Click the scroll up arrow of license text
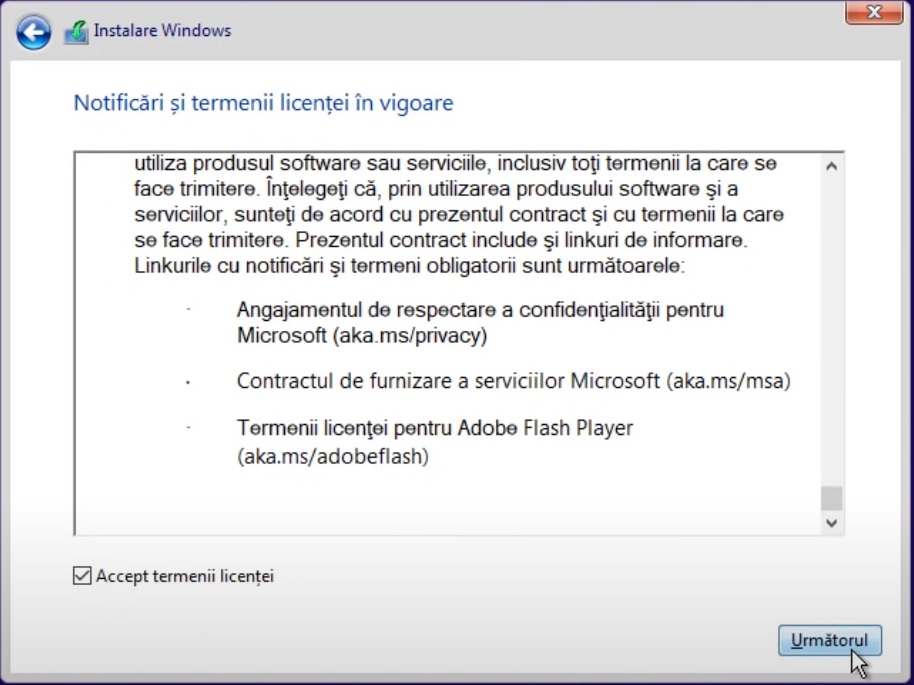 point(831,166)
